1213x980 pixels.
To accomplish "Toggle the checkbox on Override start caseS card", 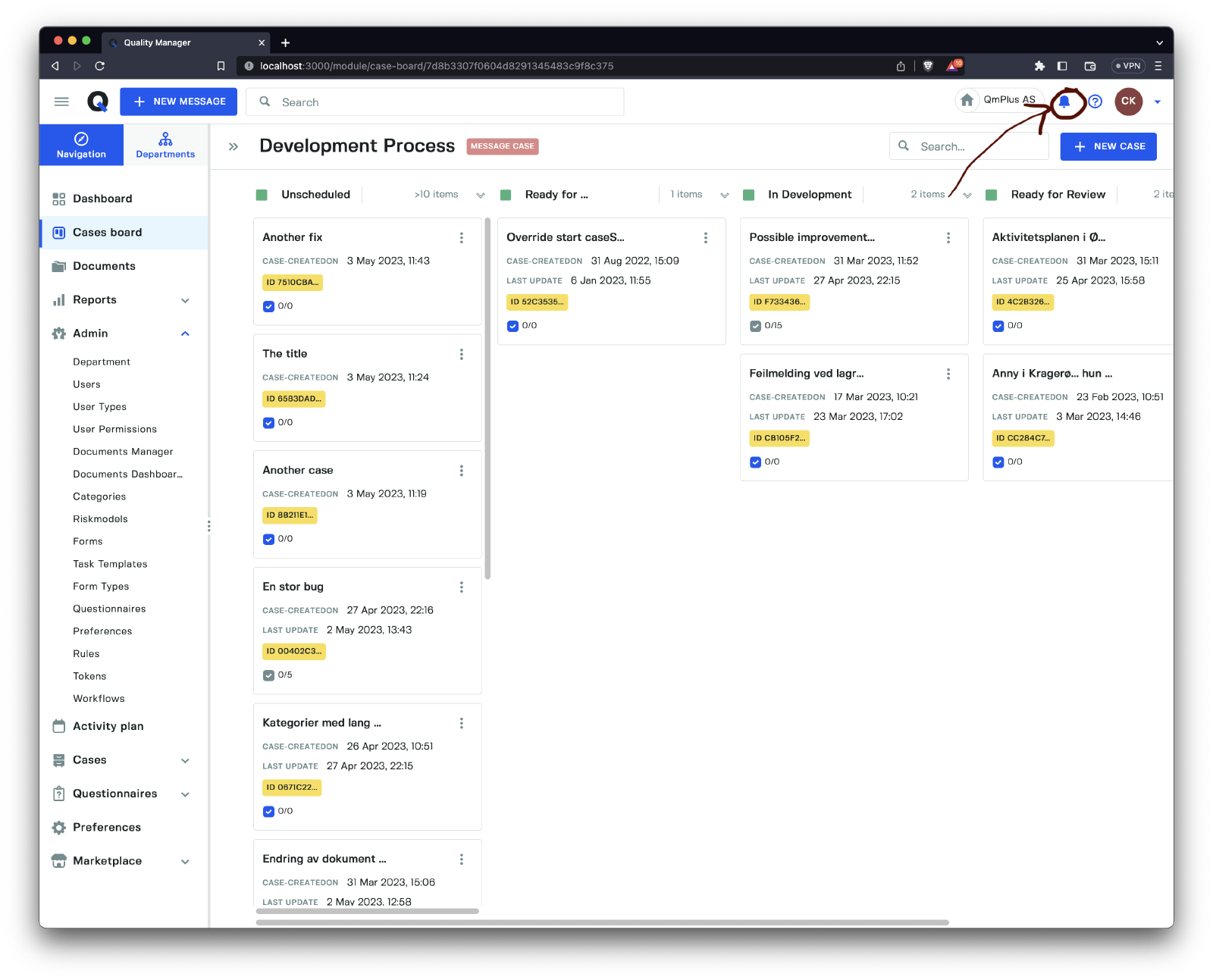I will click(x=512, y=326).
